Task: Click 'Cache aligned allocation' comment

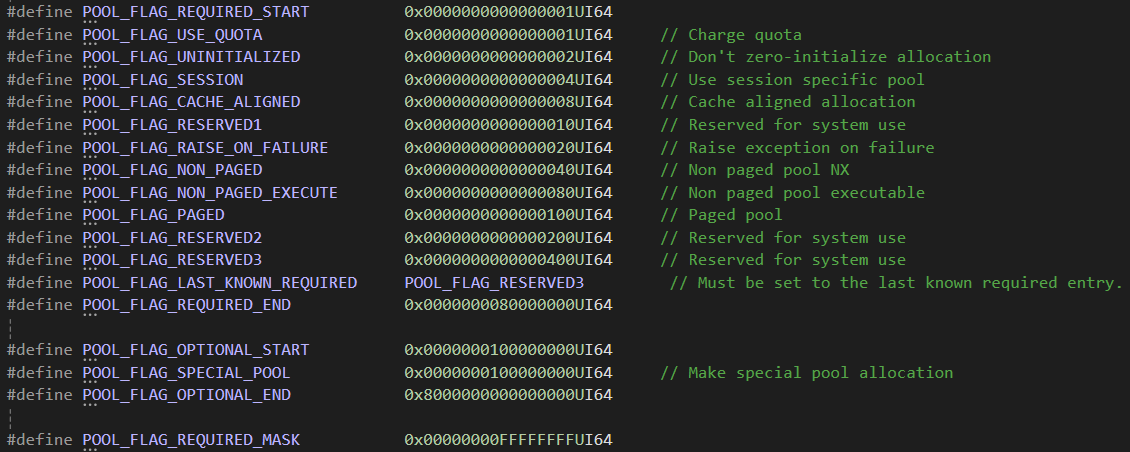Action: 788,102
